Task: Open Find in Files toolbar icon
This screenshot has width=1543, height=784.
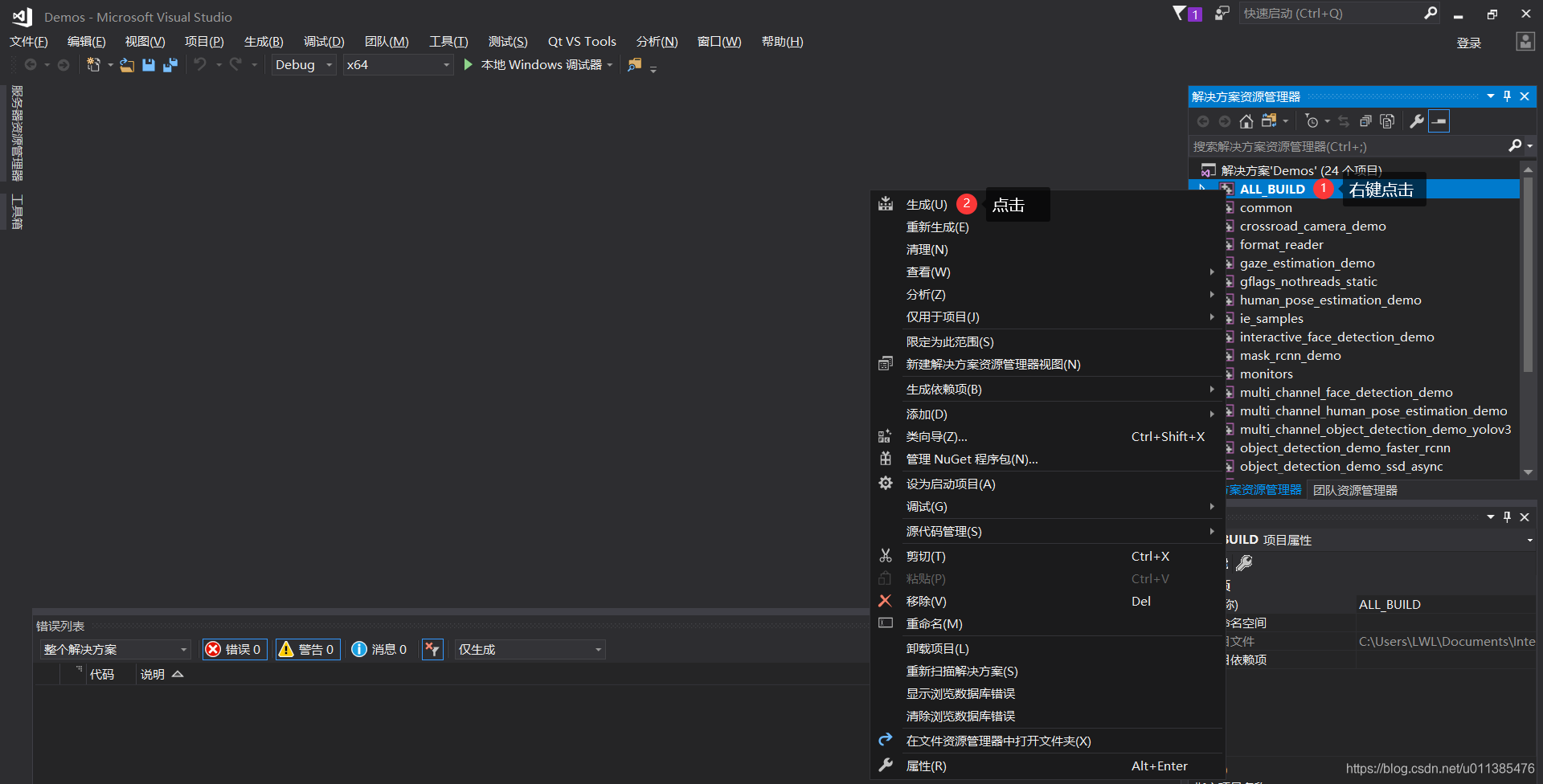Action: coord(635,64)
